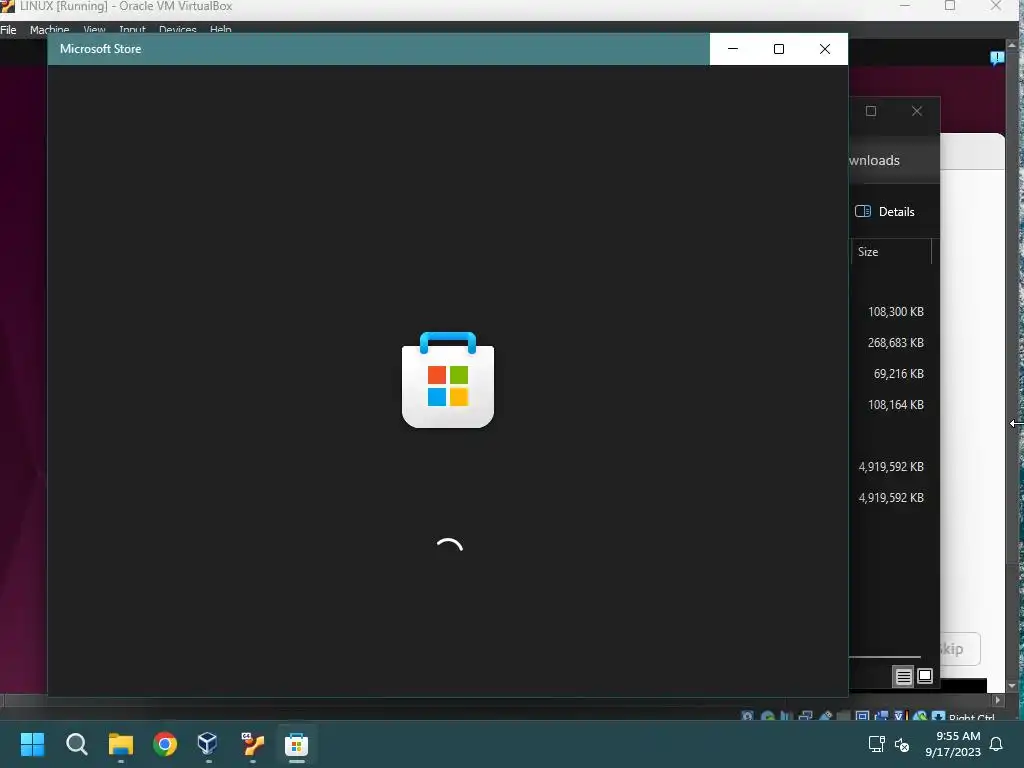
Task: Click the Skip button in the VM window
Action: [960, 649]
